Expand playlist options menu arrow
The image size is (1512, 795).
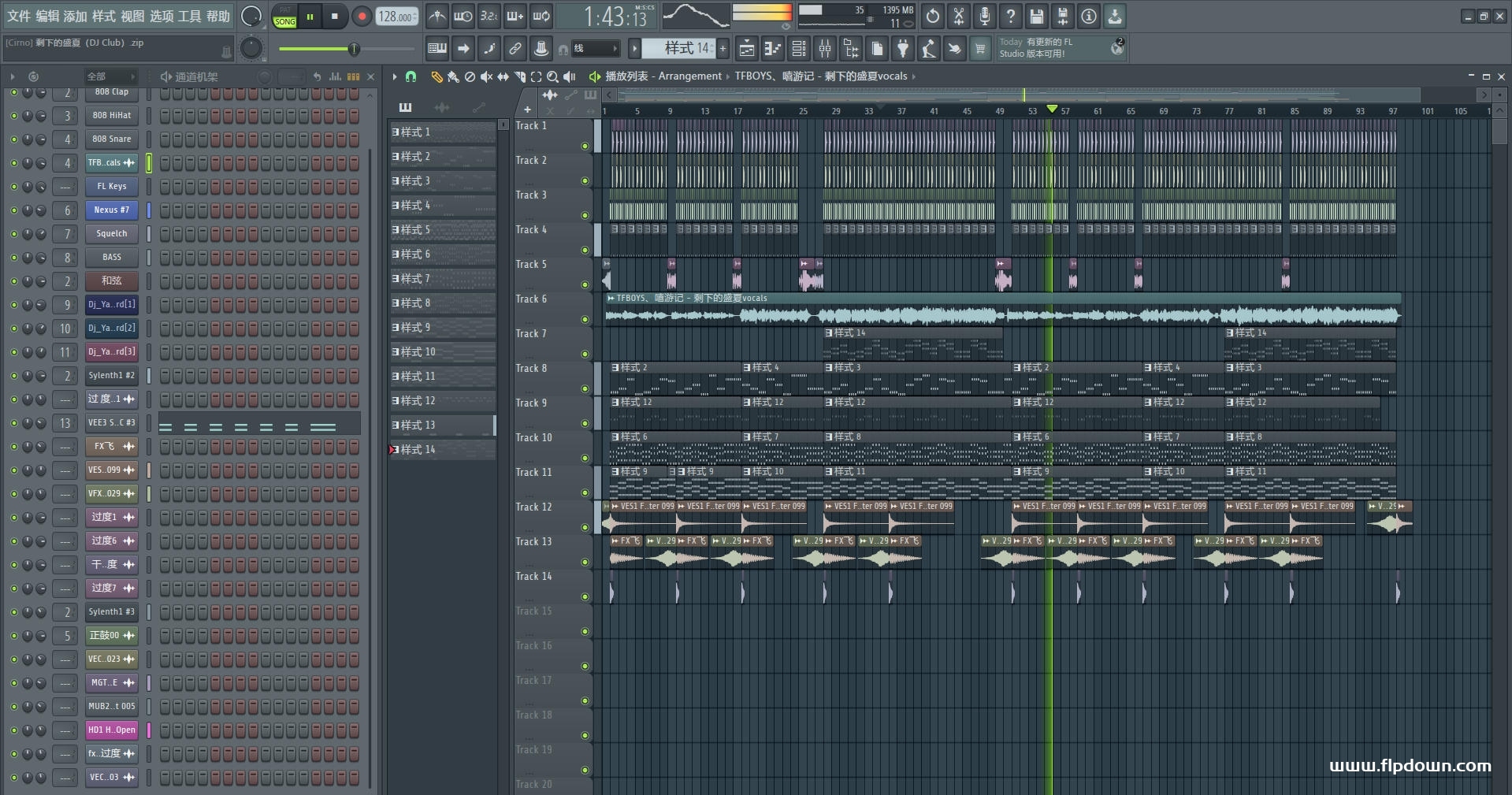pos(395,76)
